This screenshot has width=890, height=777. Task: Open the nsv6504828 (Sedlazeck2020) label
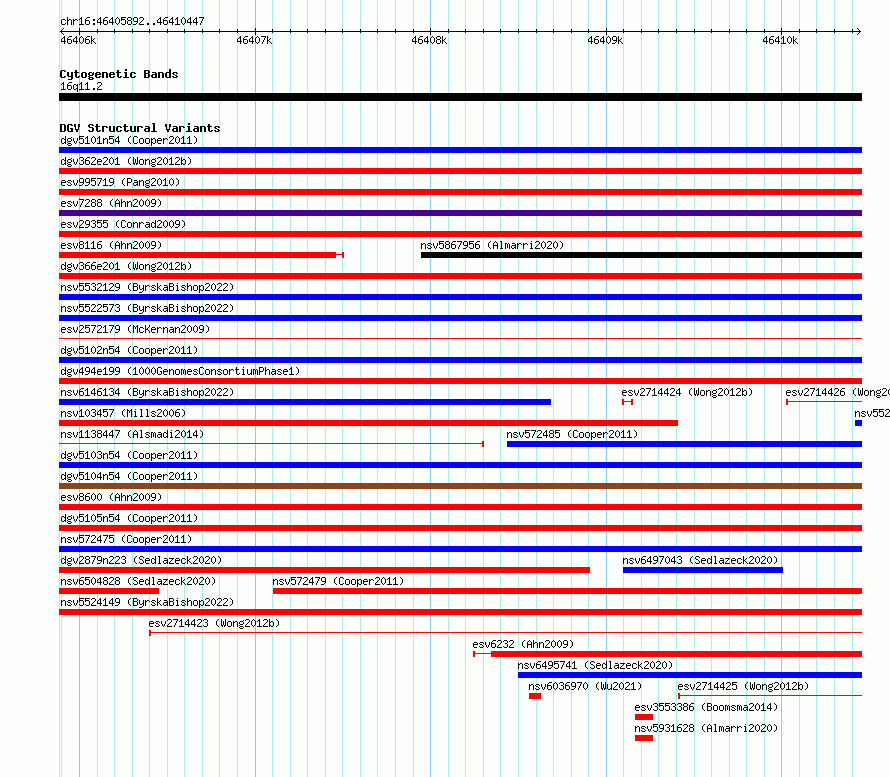tap(138, 581)
